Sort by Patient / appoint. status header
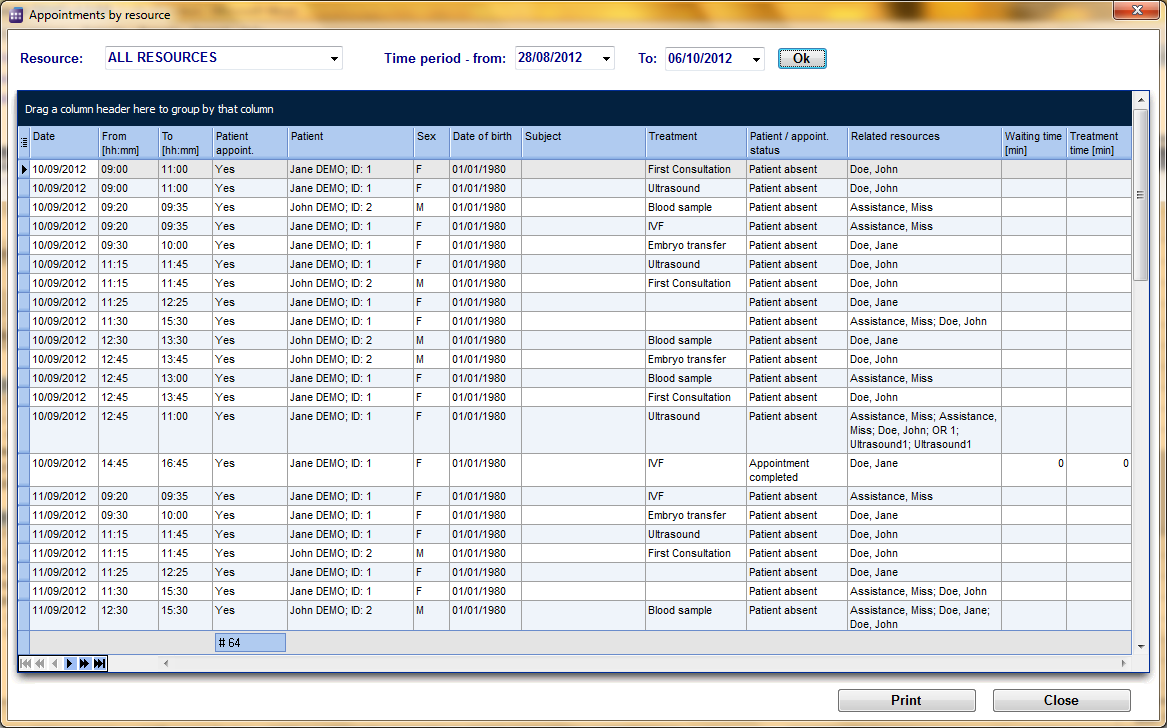This screenshot has width=1167, height=728. [797, 142]
